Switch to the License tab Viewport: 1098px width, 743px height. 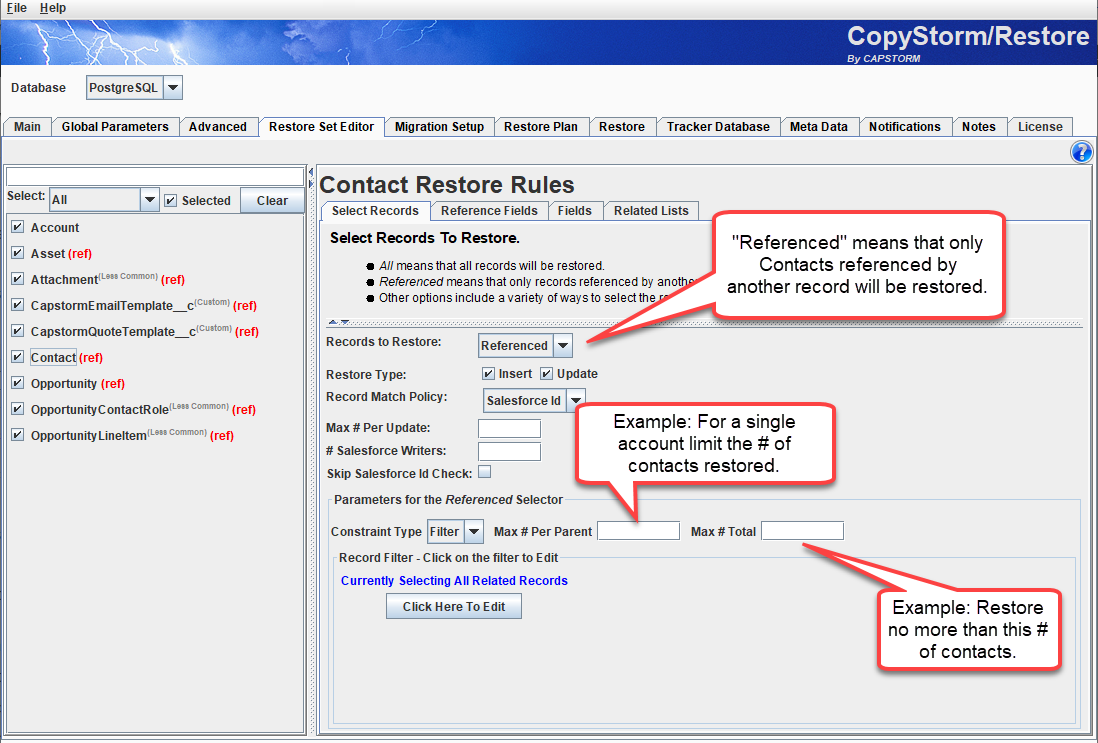[1040, 127]
